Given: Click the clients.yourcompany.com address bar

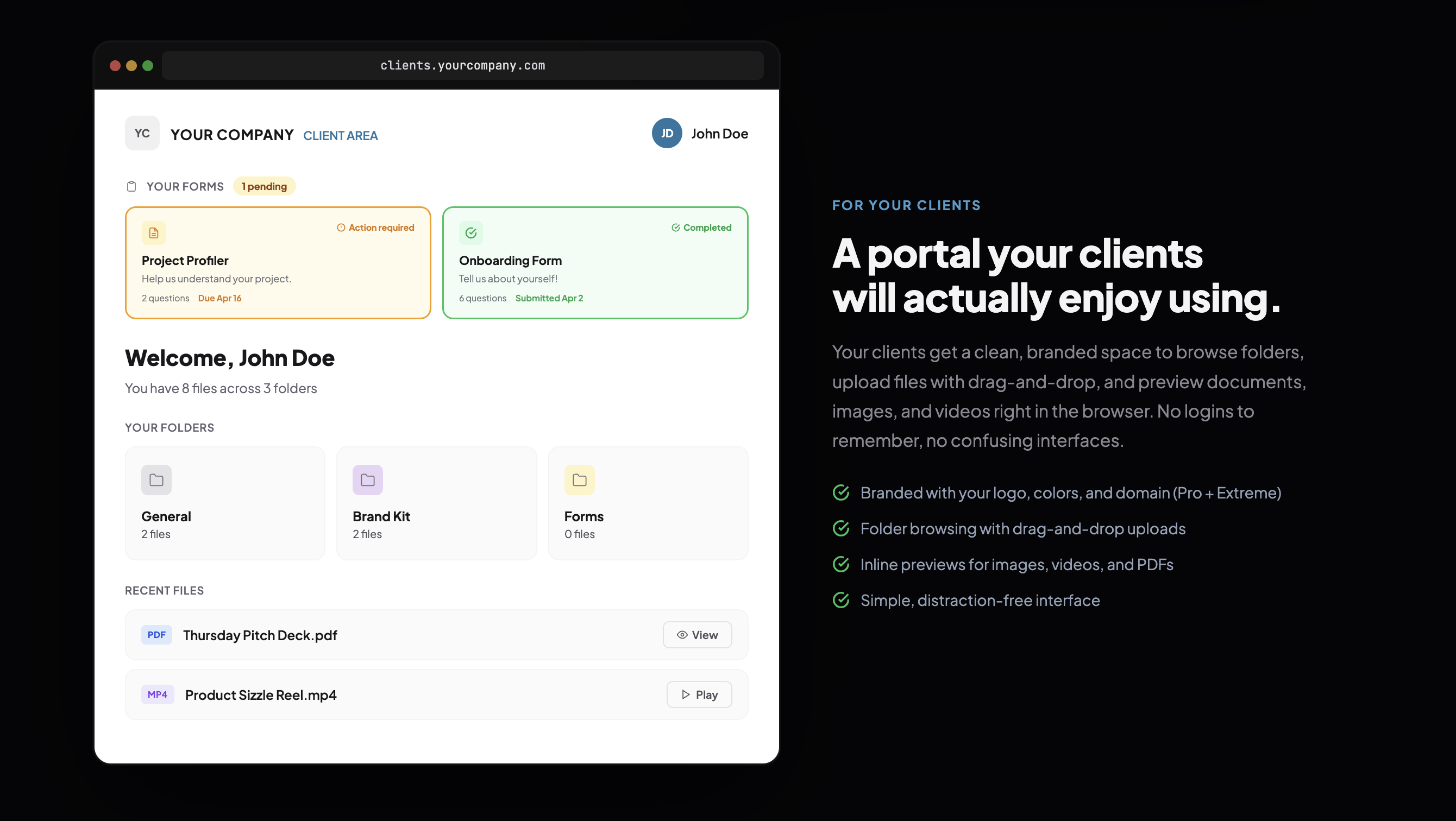Looking at the screenshot, I should click(x=462, y=66).
